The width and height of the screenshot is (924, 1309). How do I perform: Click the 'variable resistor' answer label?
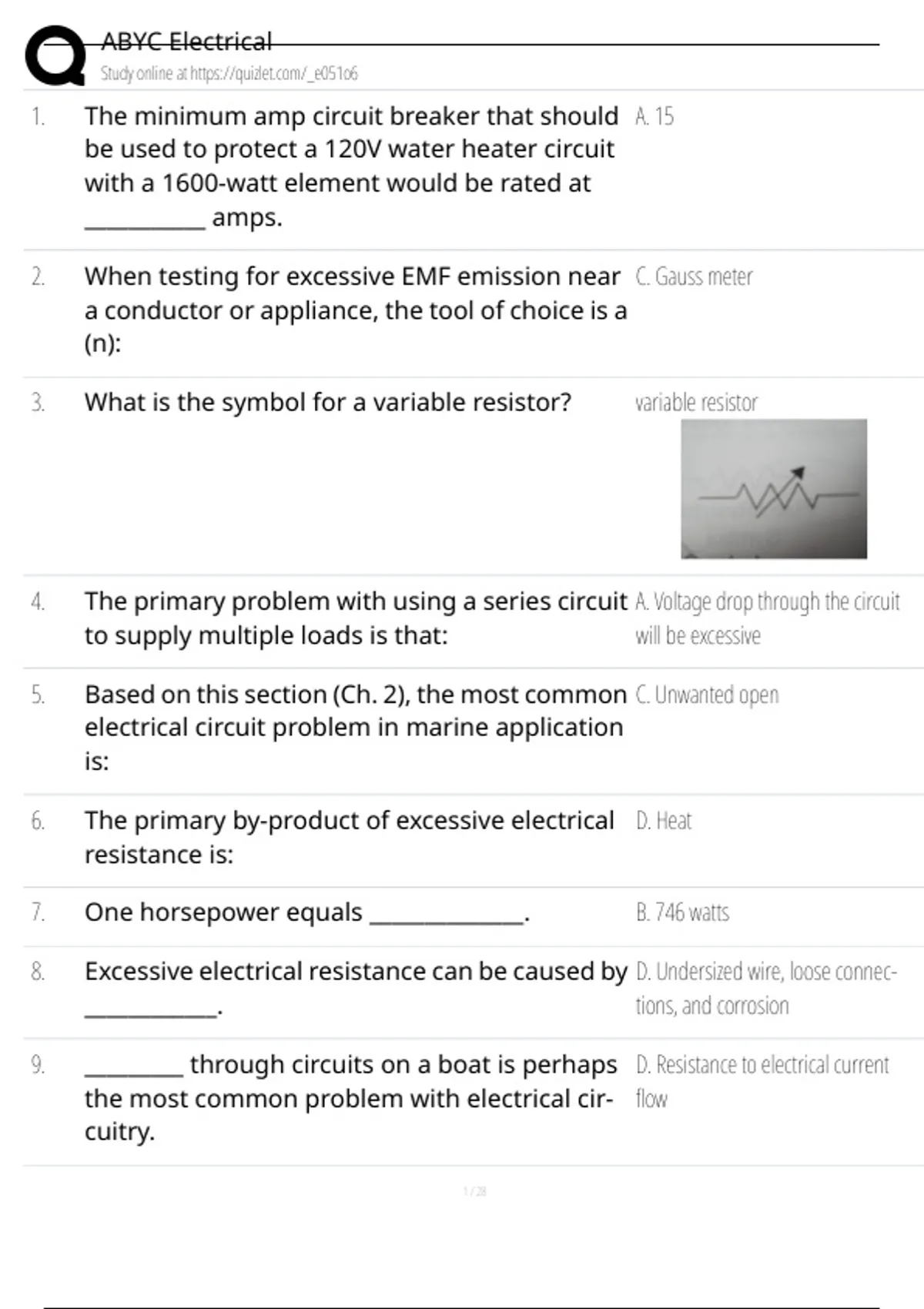(x=696, y=402)
